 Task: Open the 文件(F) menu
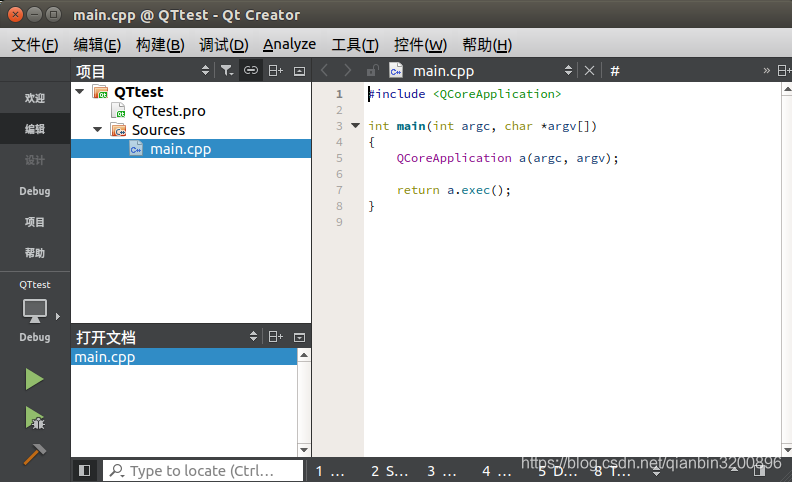(34, 45)
